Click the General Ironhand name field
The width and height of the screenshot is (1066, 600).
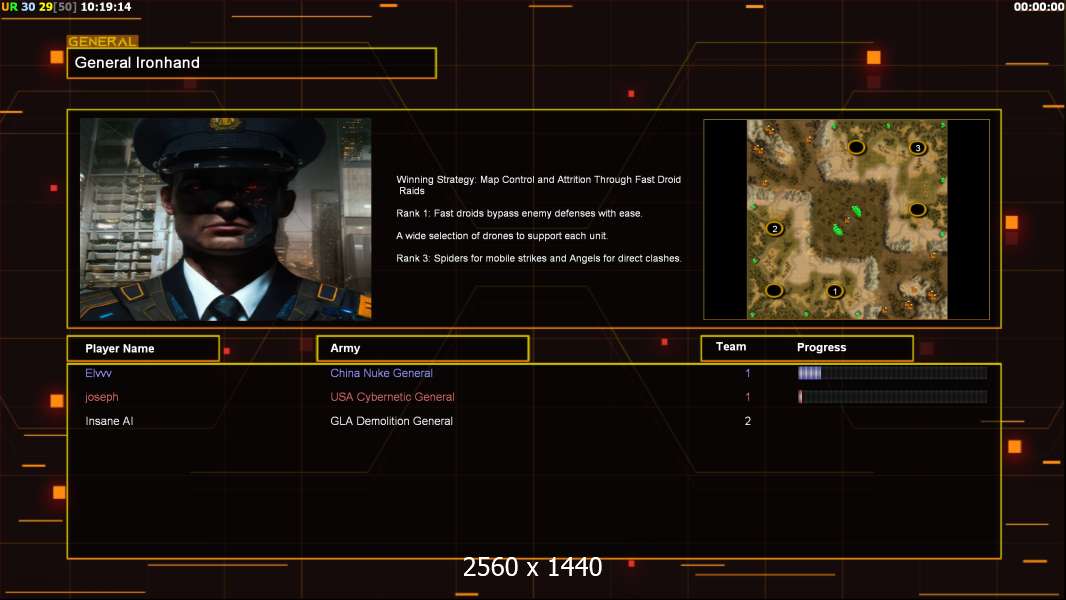pos(252,63)
